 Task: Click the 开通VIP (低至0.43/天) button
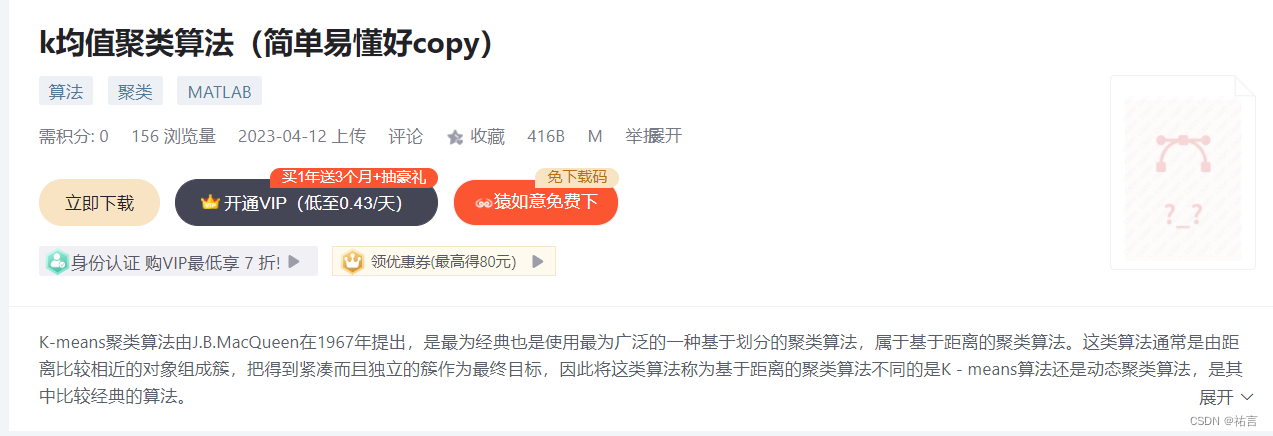(x=307, y=203)
